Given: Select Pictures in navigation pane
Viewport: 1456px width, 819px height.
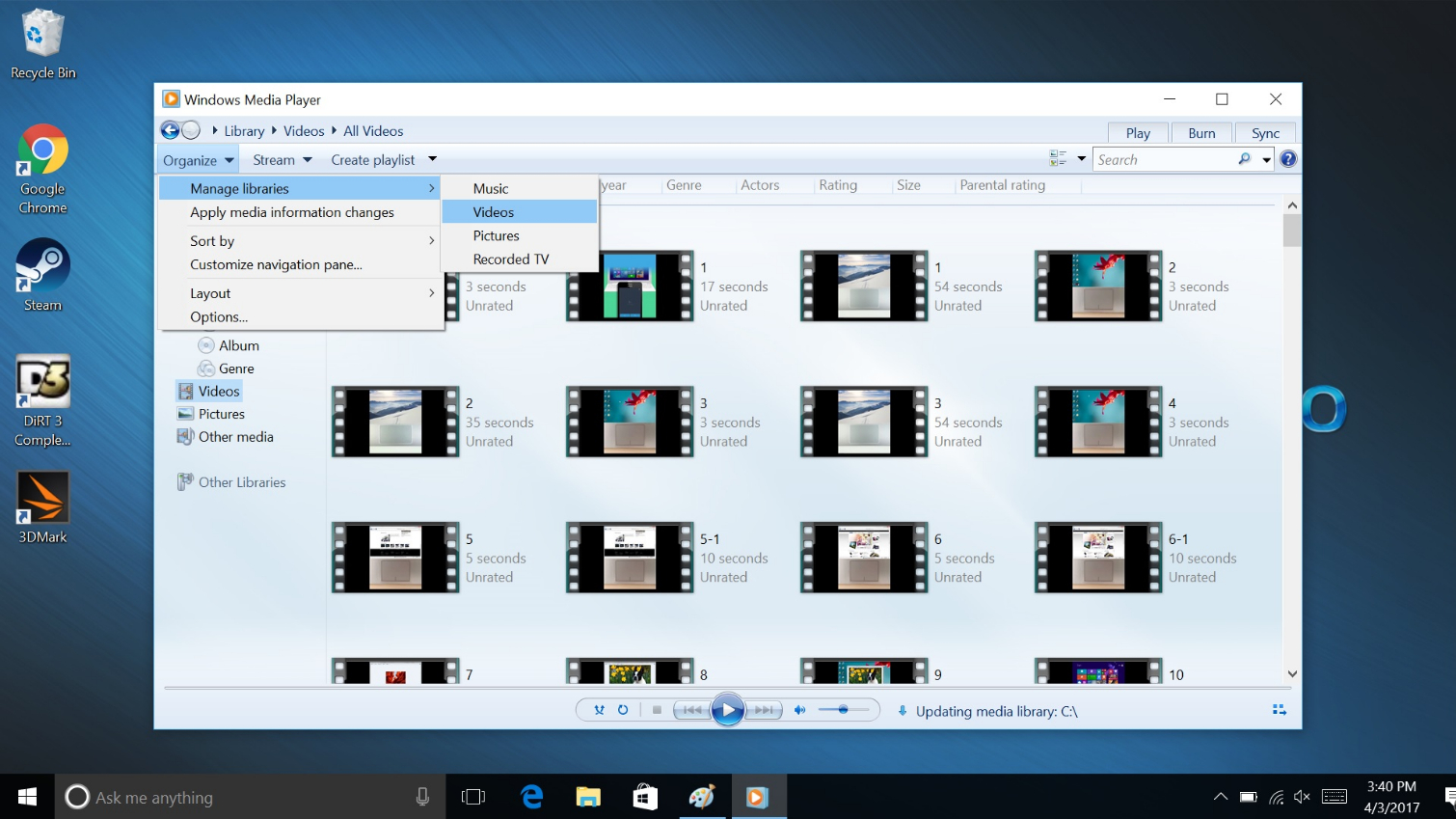Looking at the screenshot, I should (x=211, y=414).
